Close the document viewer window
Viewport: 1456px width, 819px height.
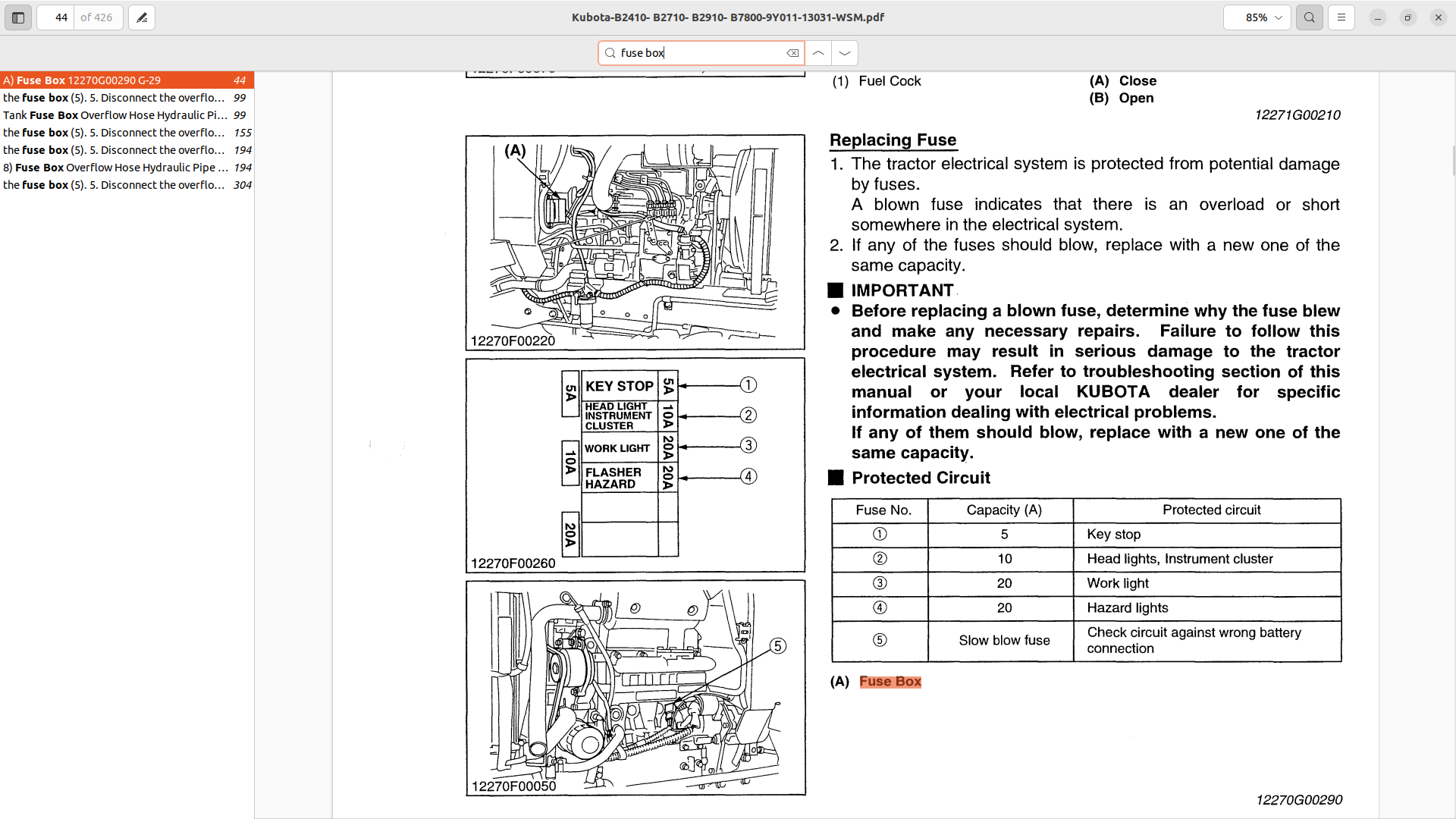[x=1439, y=17]
